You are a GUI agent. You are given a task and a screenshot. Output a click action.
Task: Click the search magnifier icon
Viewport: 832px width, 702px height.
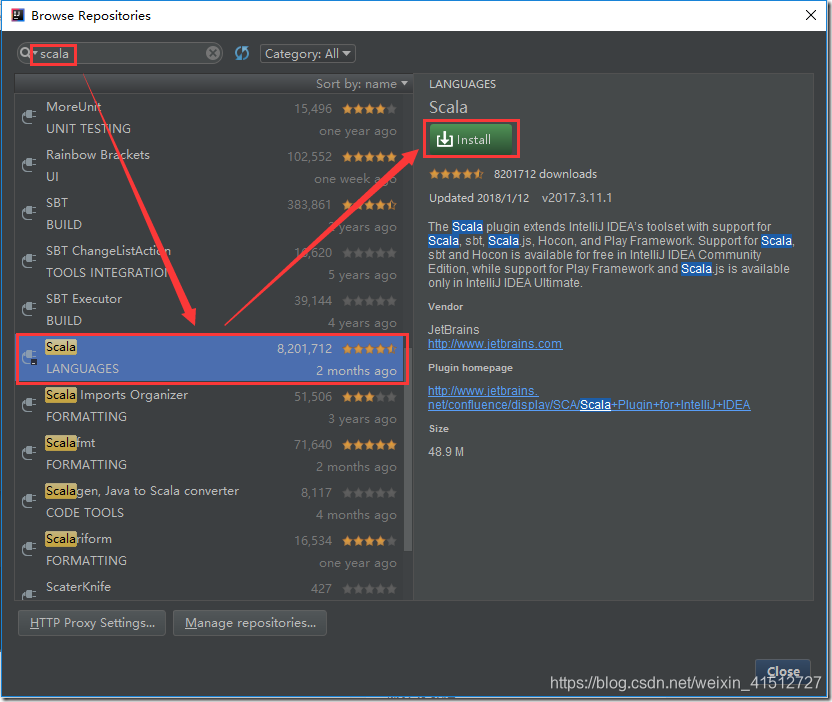(24, 53)
